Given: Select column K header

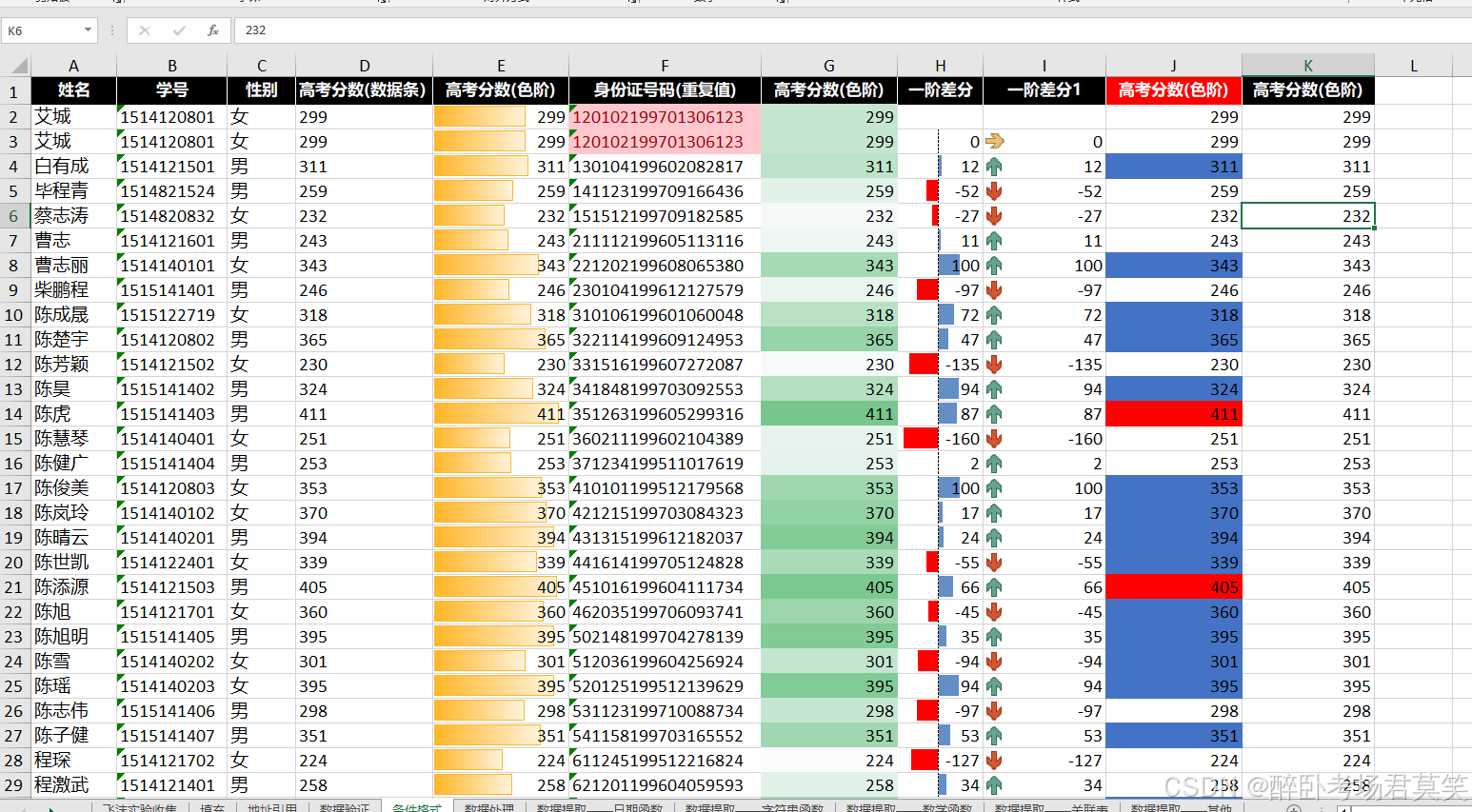Looking at the screenshot, I should [1308, 65].
